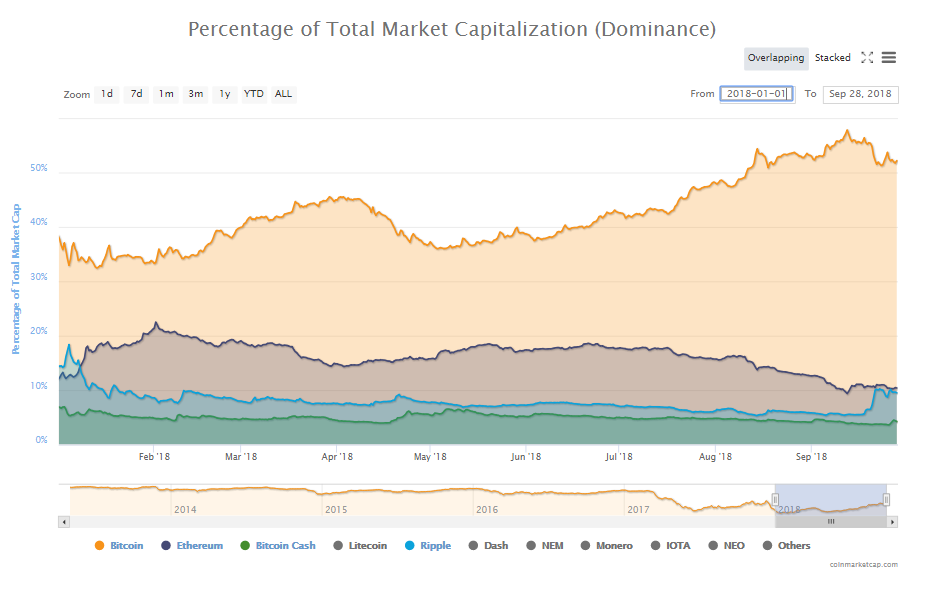Viewport: 950px width, 589px height.
Task: Click 2016 in the navigator timeline
Action: click(x=487, y=510)
